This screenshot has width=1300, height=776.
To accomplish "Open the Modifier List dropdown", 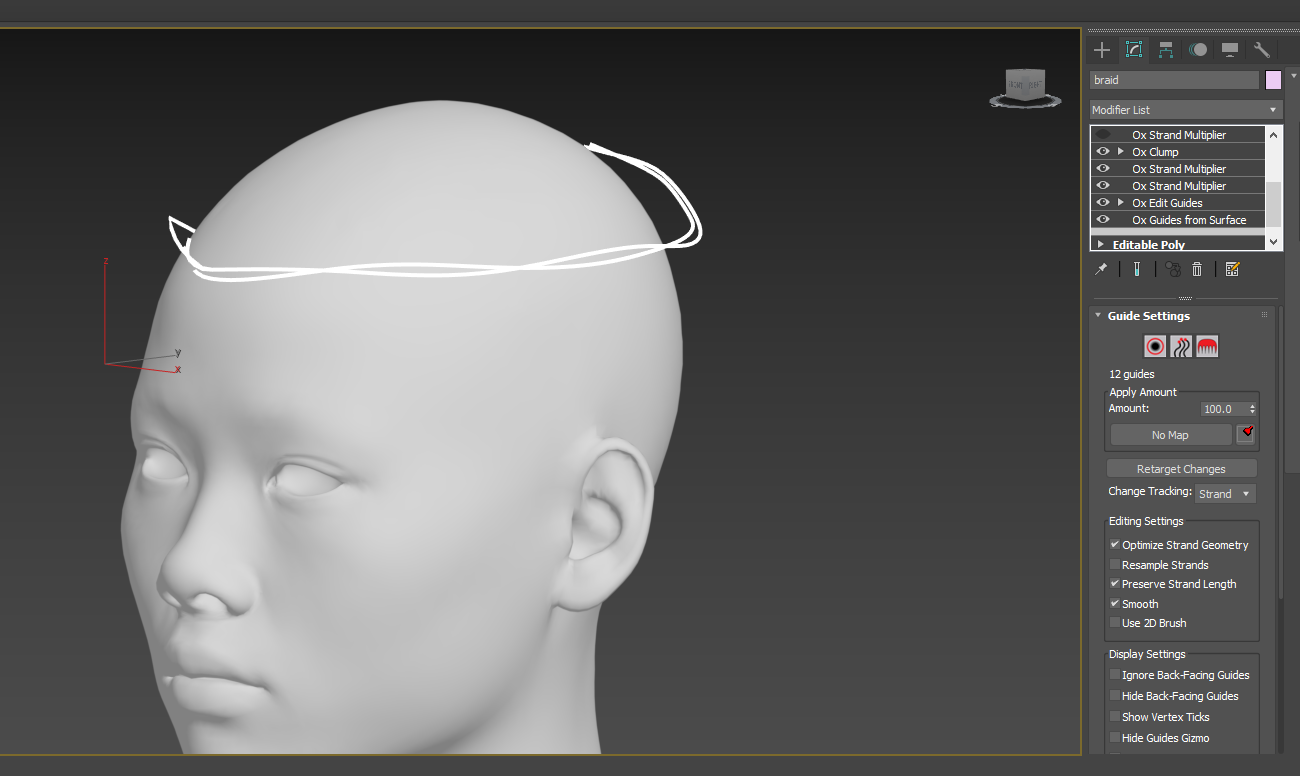I will (x=1185, y=110).
